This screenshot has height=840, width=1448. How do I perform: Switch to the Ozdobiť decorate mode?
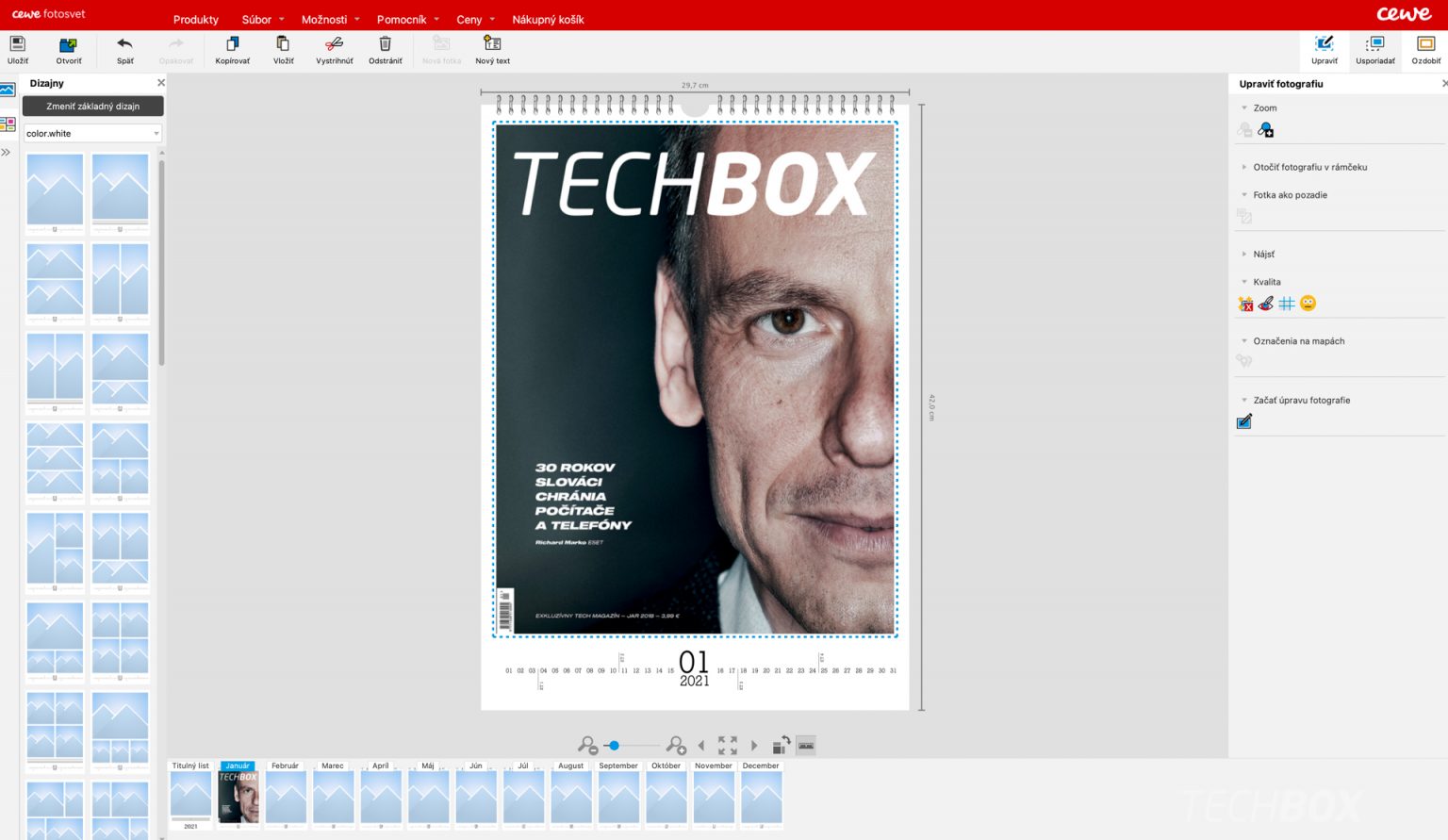(x=1425, y=50)
